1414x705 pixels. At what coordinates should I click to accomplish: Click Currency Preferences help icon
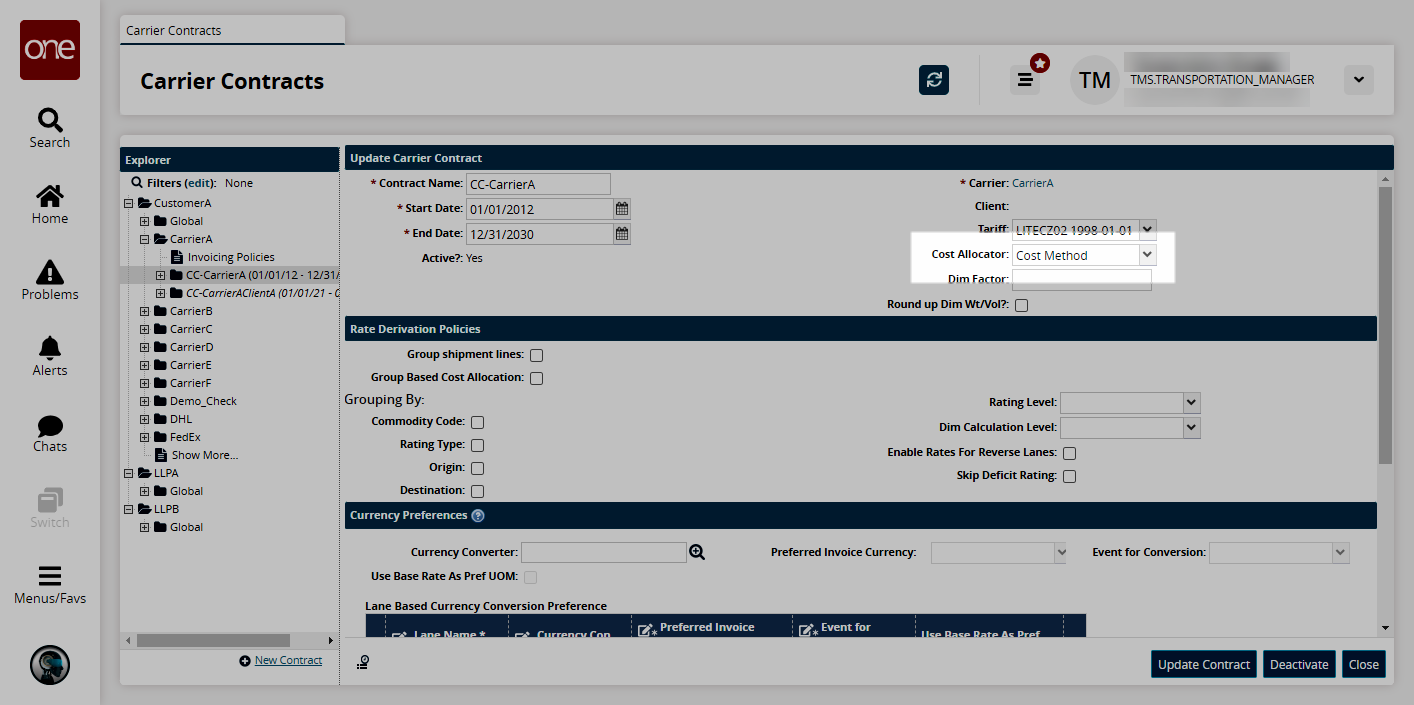(x=478, y=516)
